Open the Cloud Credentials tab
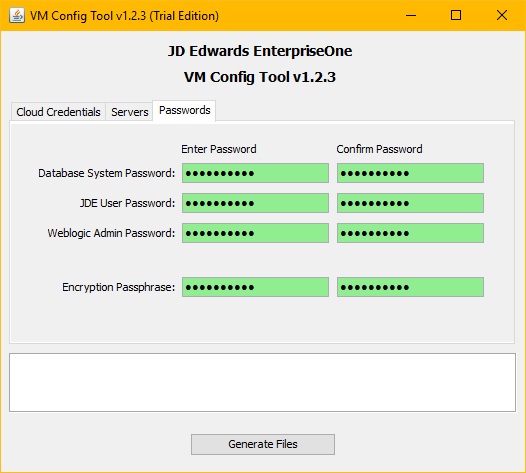526x473 pixels. pyautogui.click(x=58, y=112)
